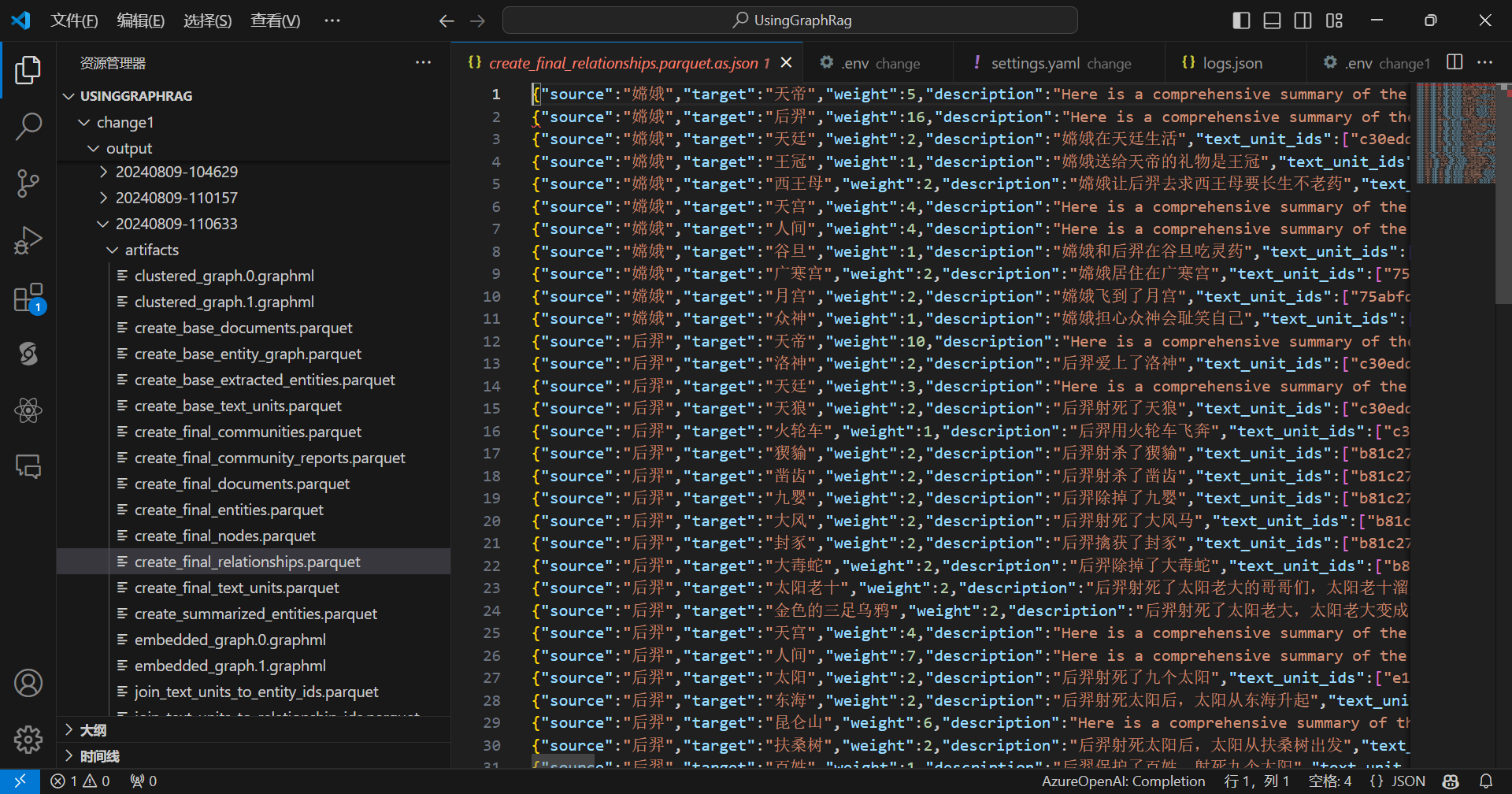
Task: Open the ports forwarded indicator showing 0
Action: tap(143, 781)
